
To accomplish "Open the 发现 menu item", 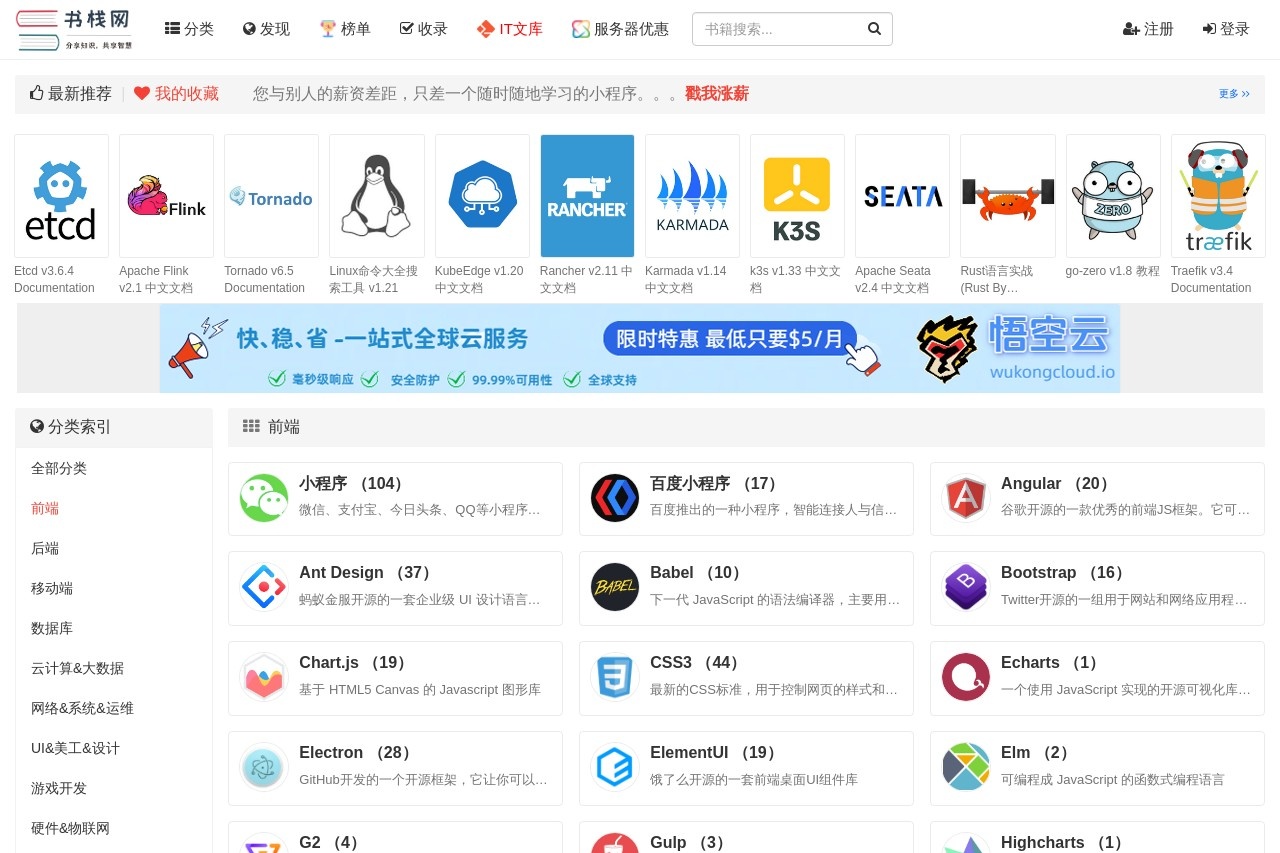I will pos(266,29).
